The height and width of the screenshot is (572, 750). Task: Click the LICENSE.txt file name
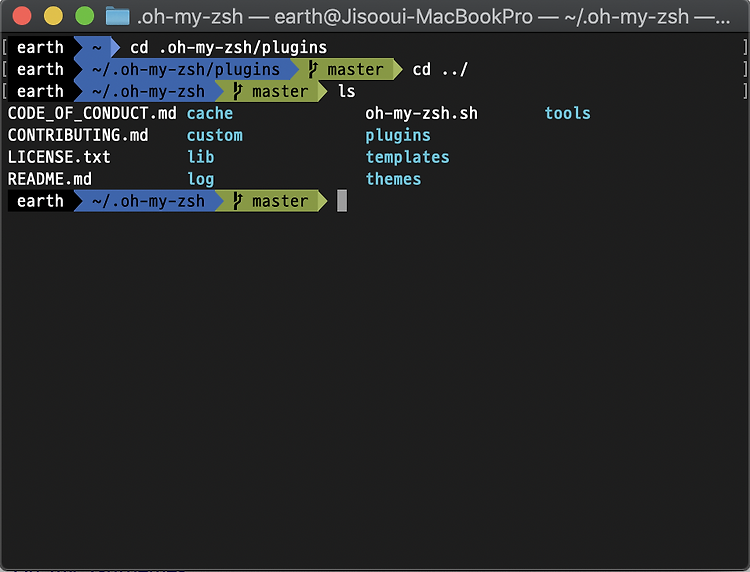59,157
